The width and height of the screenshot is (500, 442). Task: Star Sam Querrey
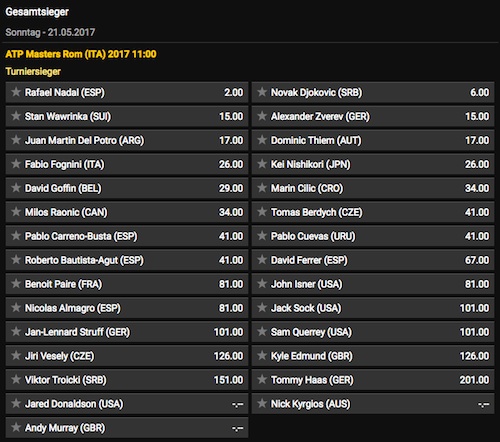(262, 332)
